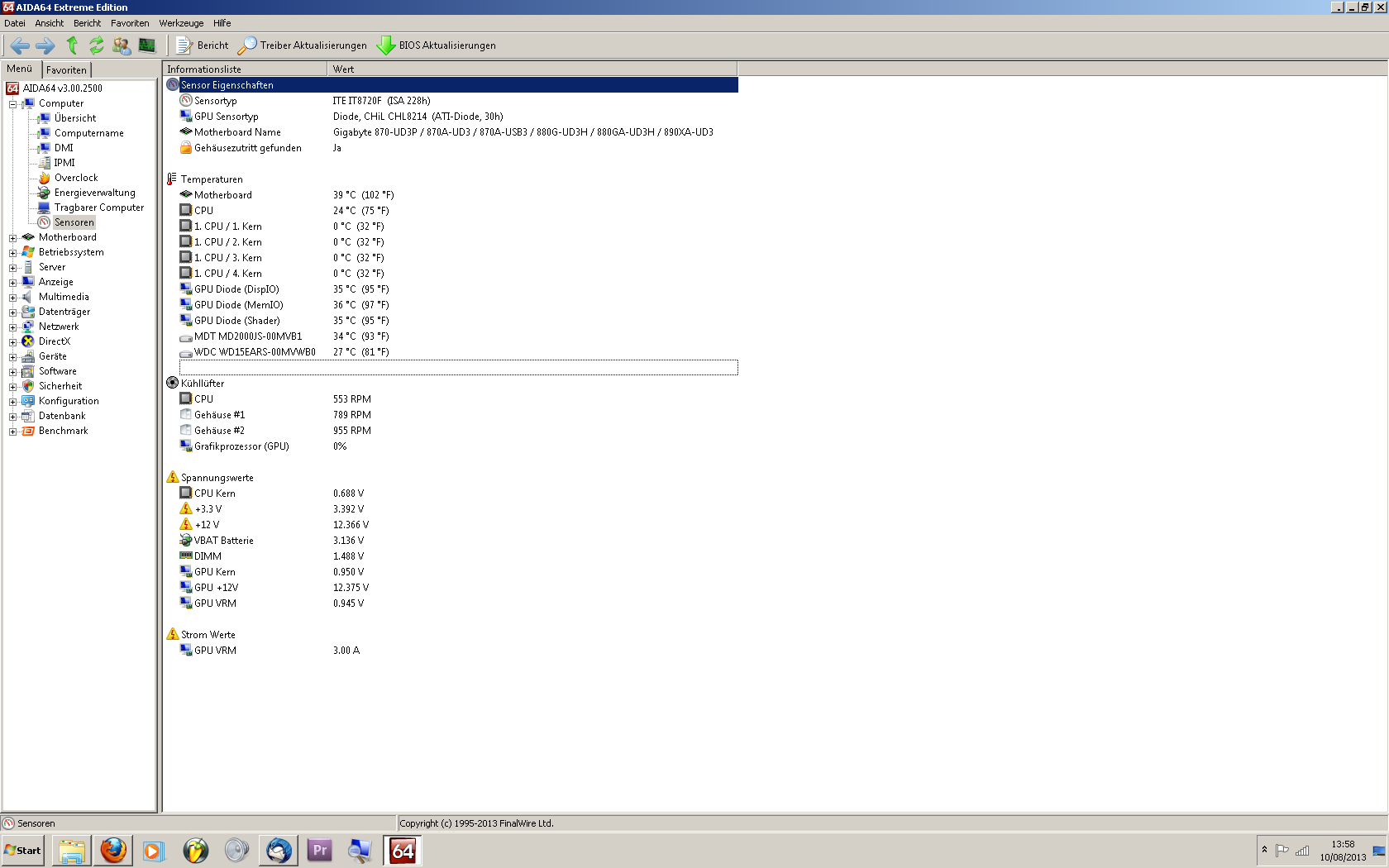Click the Spannungswerte warning icon

click(x=173, y=477)
